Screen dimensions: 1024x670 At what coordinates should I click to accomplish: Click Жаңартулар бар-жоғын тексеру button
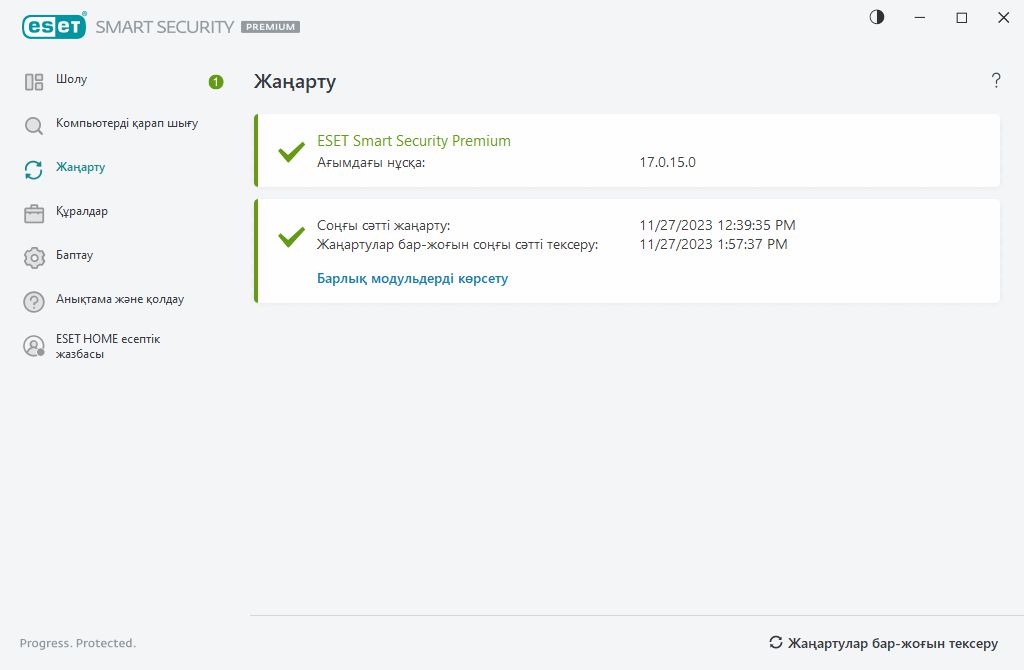(883, 643)
